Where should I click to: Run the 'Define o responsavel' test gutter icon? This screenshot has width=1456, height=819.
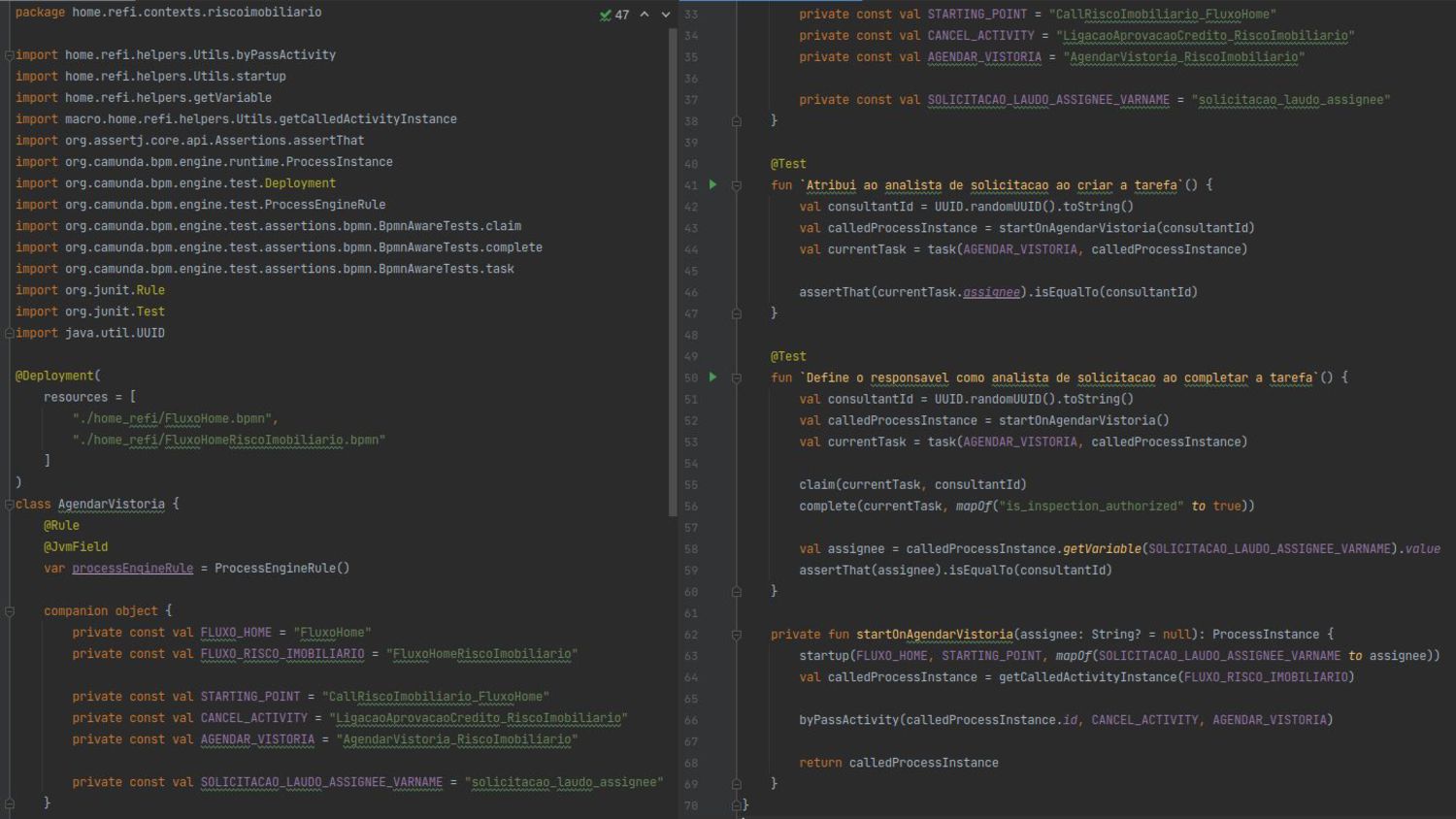[712, 377]
